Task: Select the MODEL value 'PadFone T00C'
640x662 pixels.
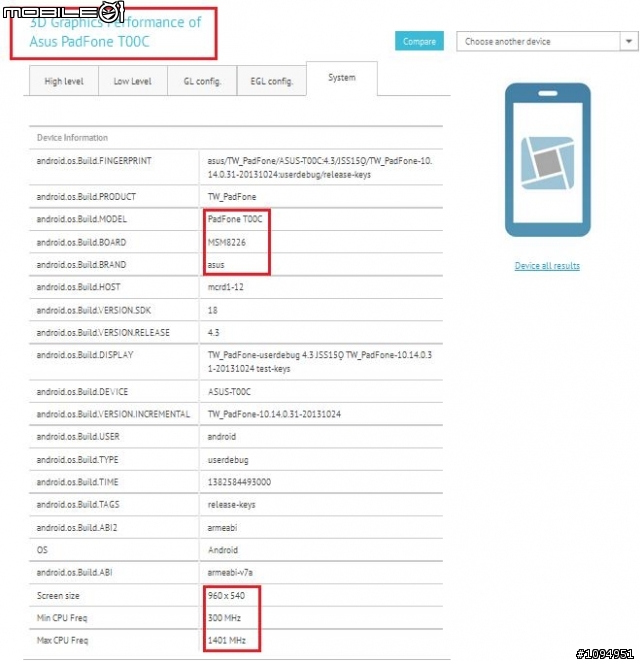Action: [235, 219]
